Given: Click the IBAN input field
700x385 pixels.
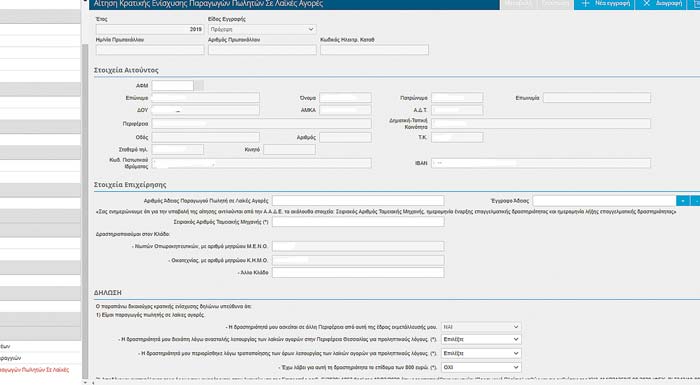Looking at the screenshot, I should point(541,163).
